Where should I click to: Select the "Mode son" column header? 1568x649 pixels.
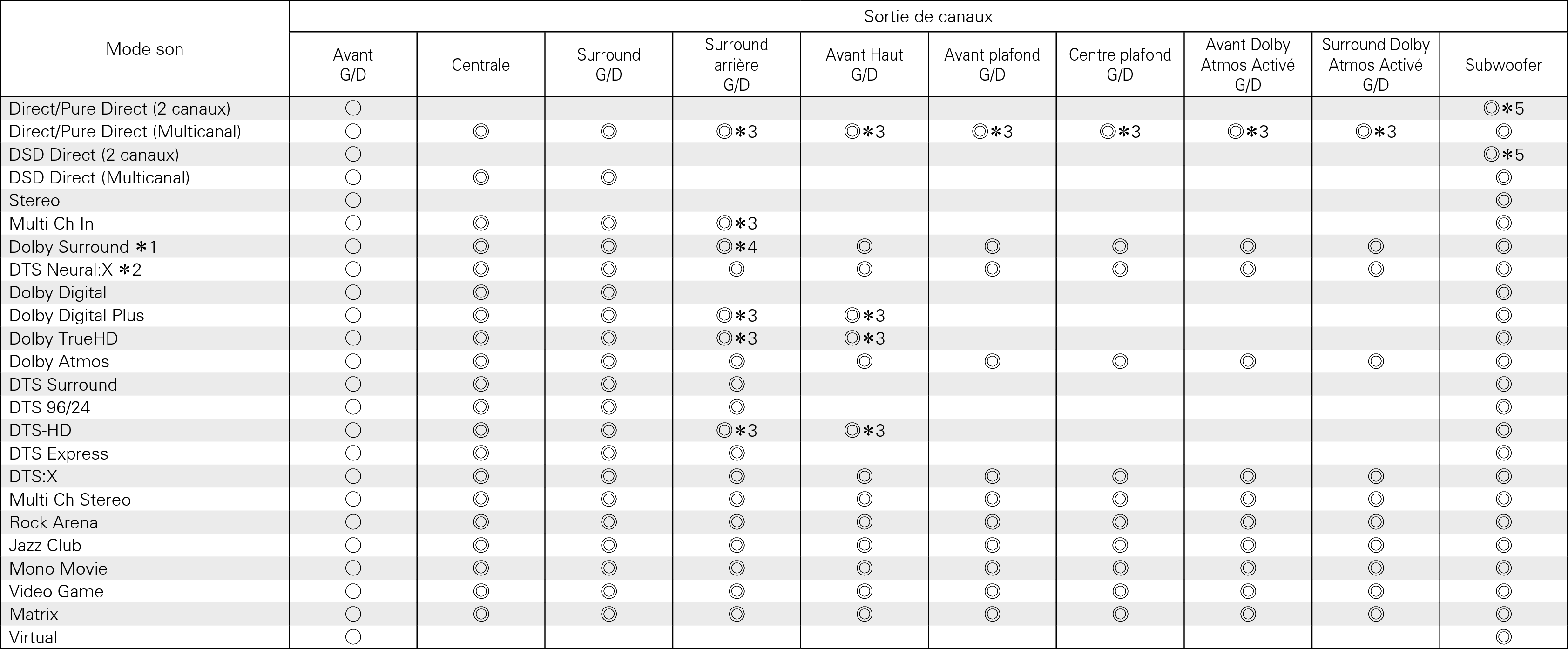point(144,49)
